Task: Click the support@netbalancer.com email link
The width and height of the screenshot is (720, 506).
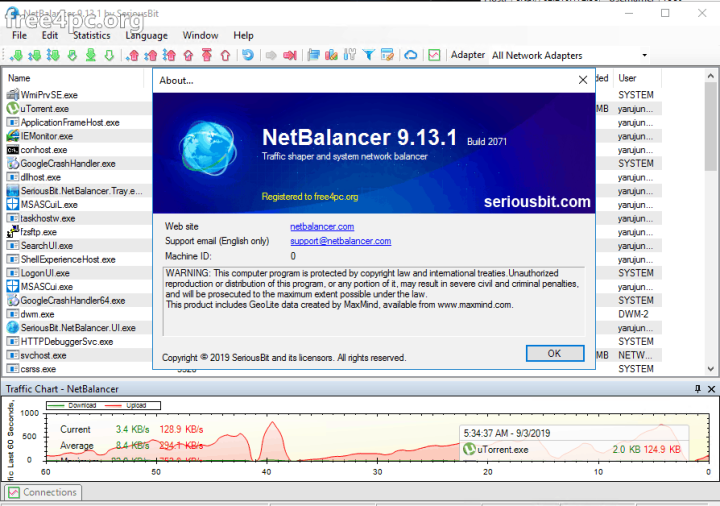Action: (x=340, y=241)
